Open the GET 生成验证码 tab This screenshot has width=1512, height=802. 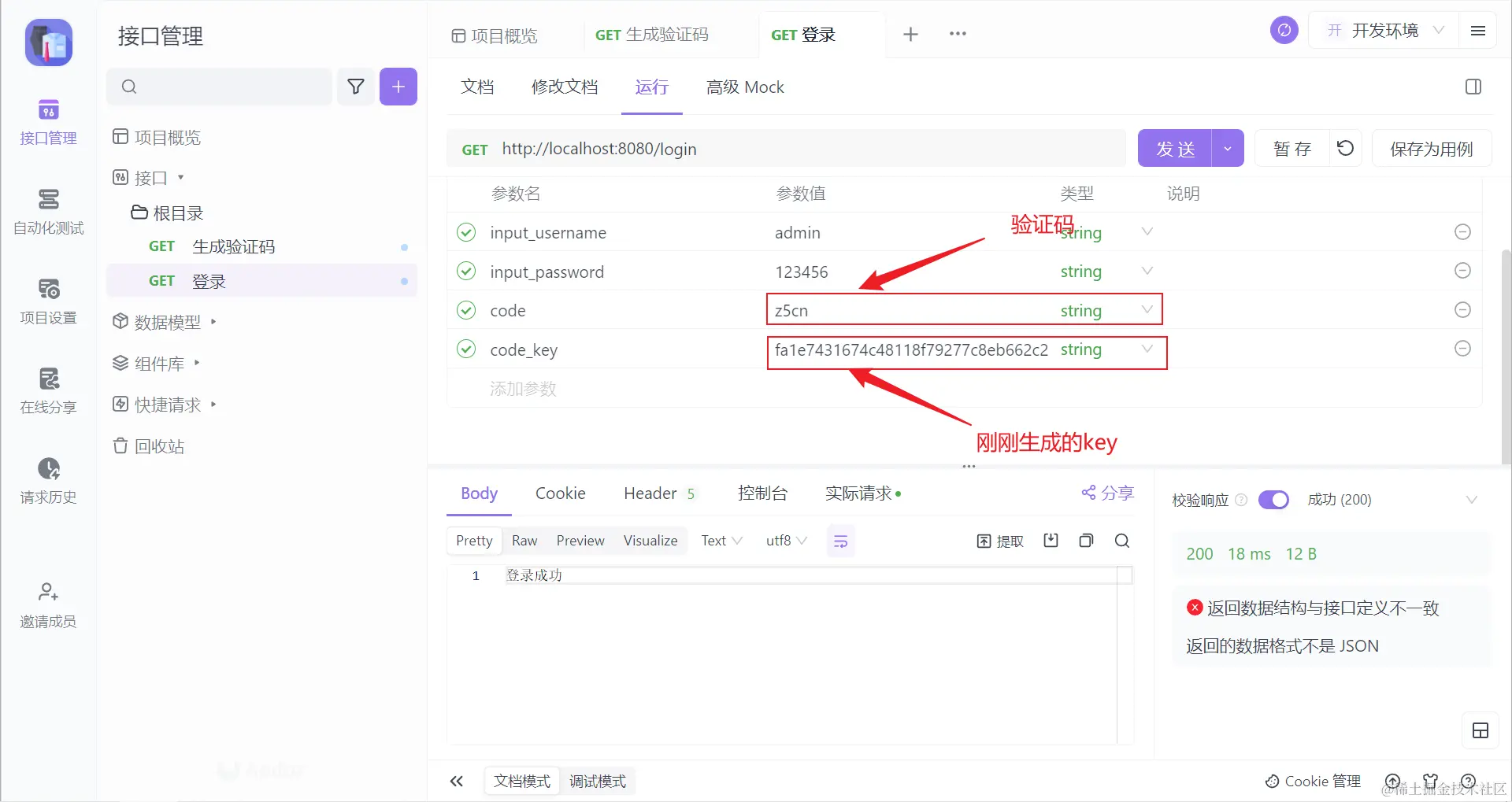click(x=652, y=35)
